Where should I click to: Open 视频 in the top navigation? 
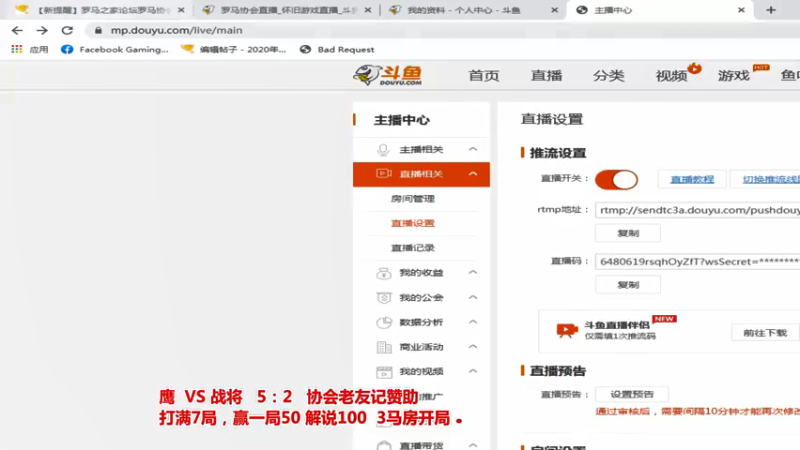pyautogui.click(x=671, y=76)
